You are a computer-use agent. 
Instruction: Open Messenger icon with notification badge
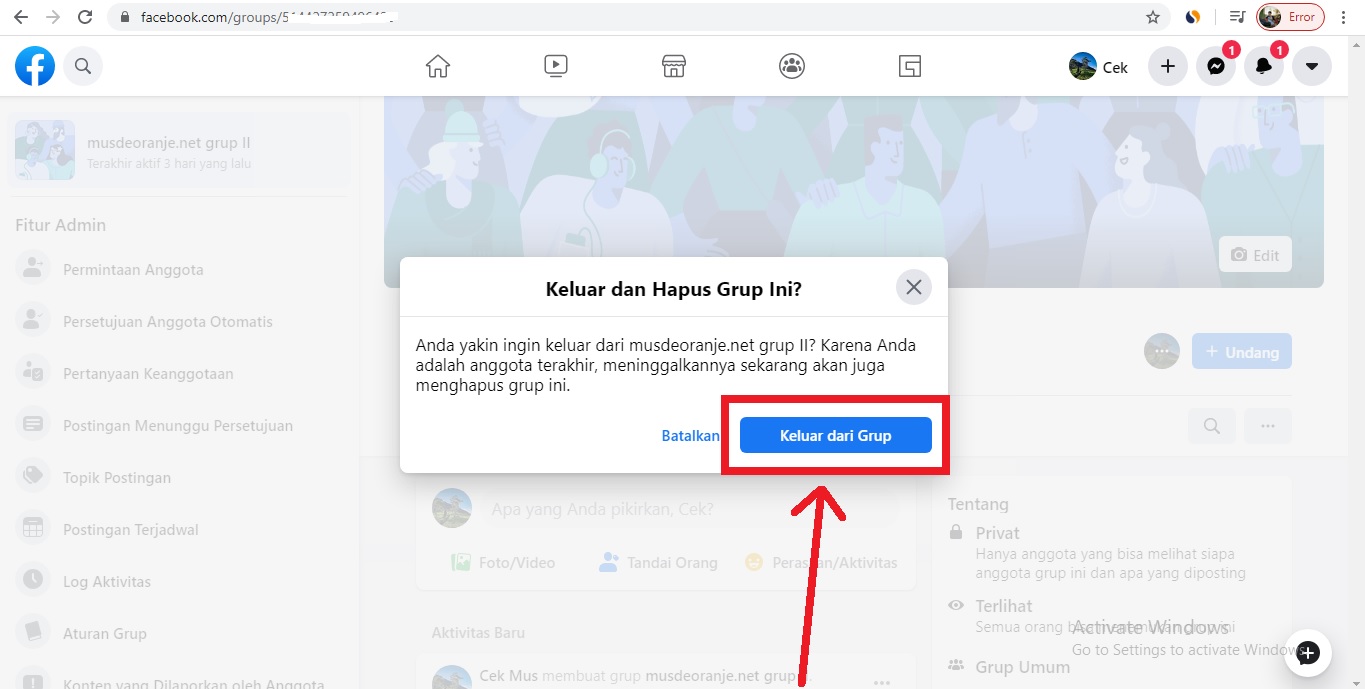(x=1216, y=67)
